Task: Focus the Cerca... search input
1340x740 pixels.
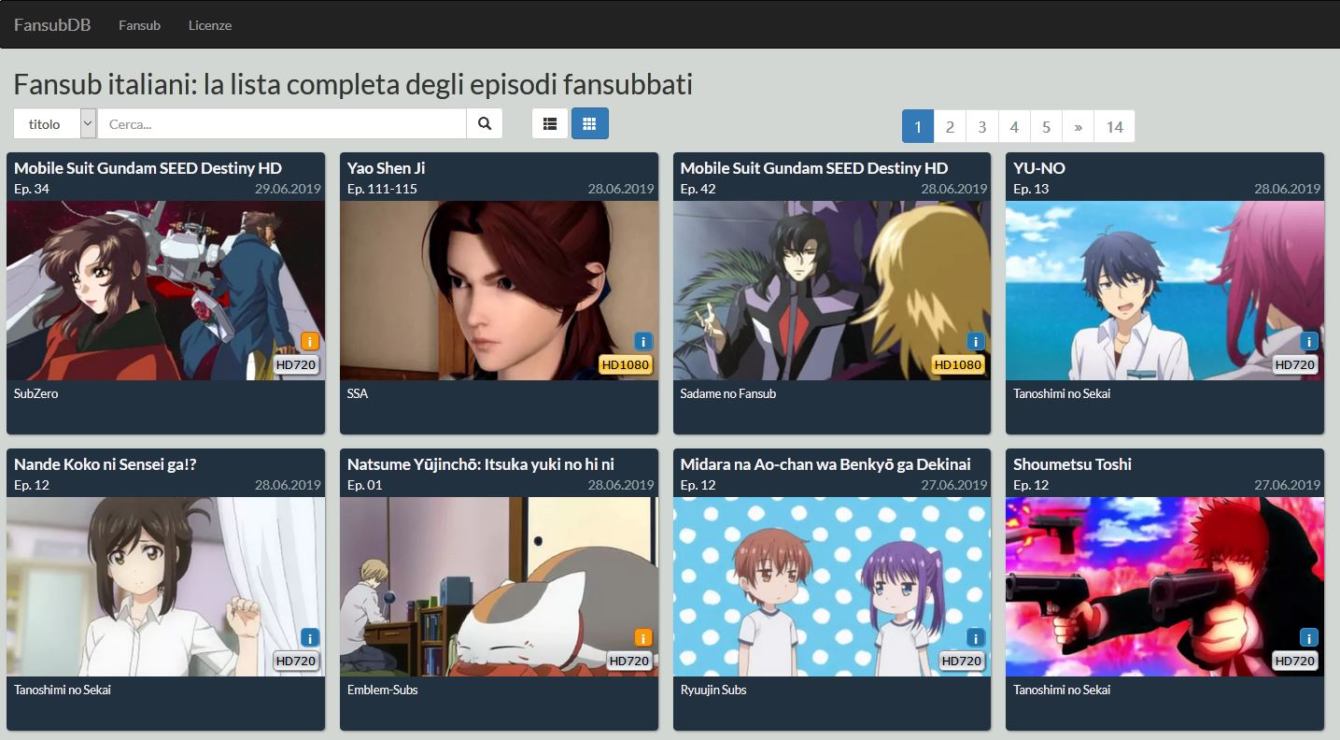Action: point(282,124)
